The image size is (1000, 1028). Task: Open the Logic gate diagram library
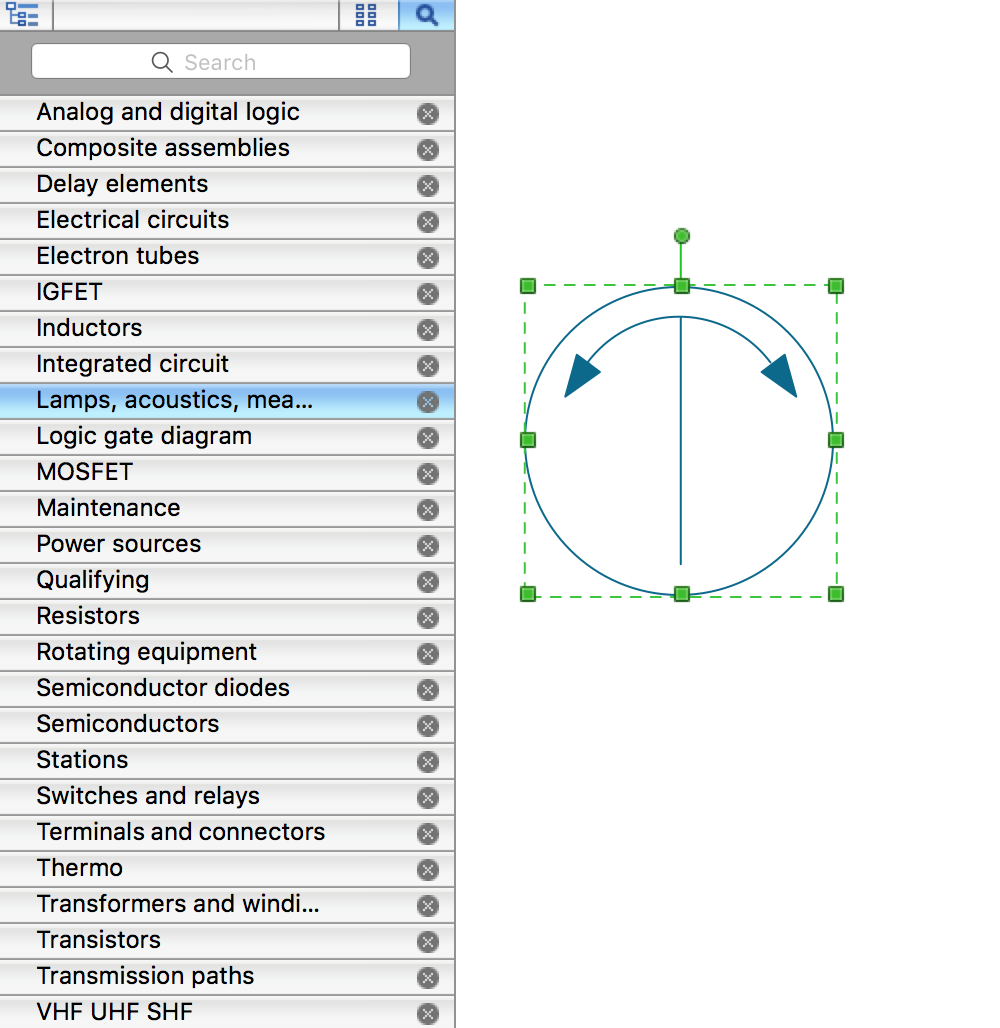[x=144, y=436]
